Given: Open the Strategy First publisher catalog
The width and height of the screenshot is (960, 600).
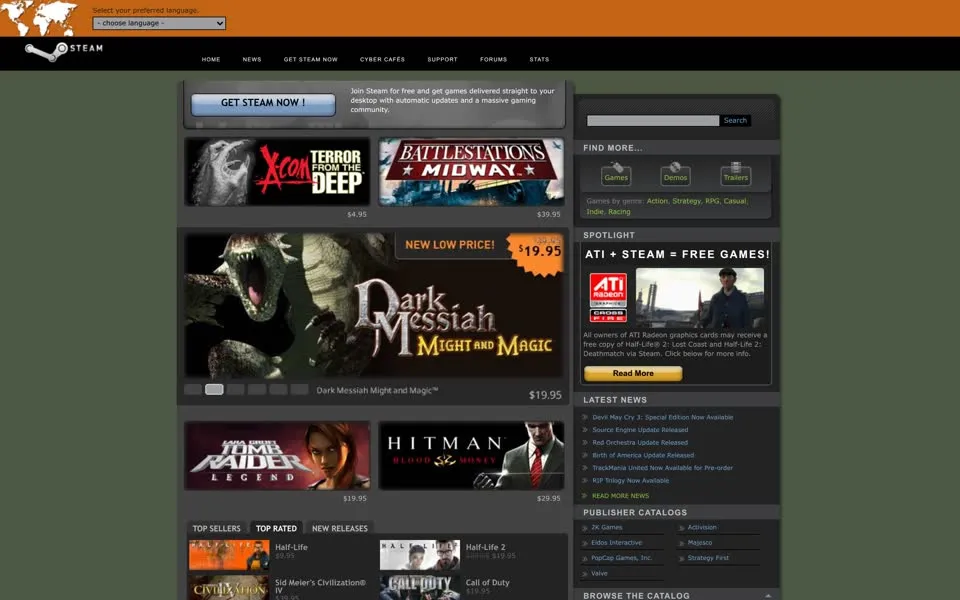Looking at the screenshot, I should pyautogui.click(x=708, y=558).
